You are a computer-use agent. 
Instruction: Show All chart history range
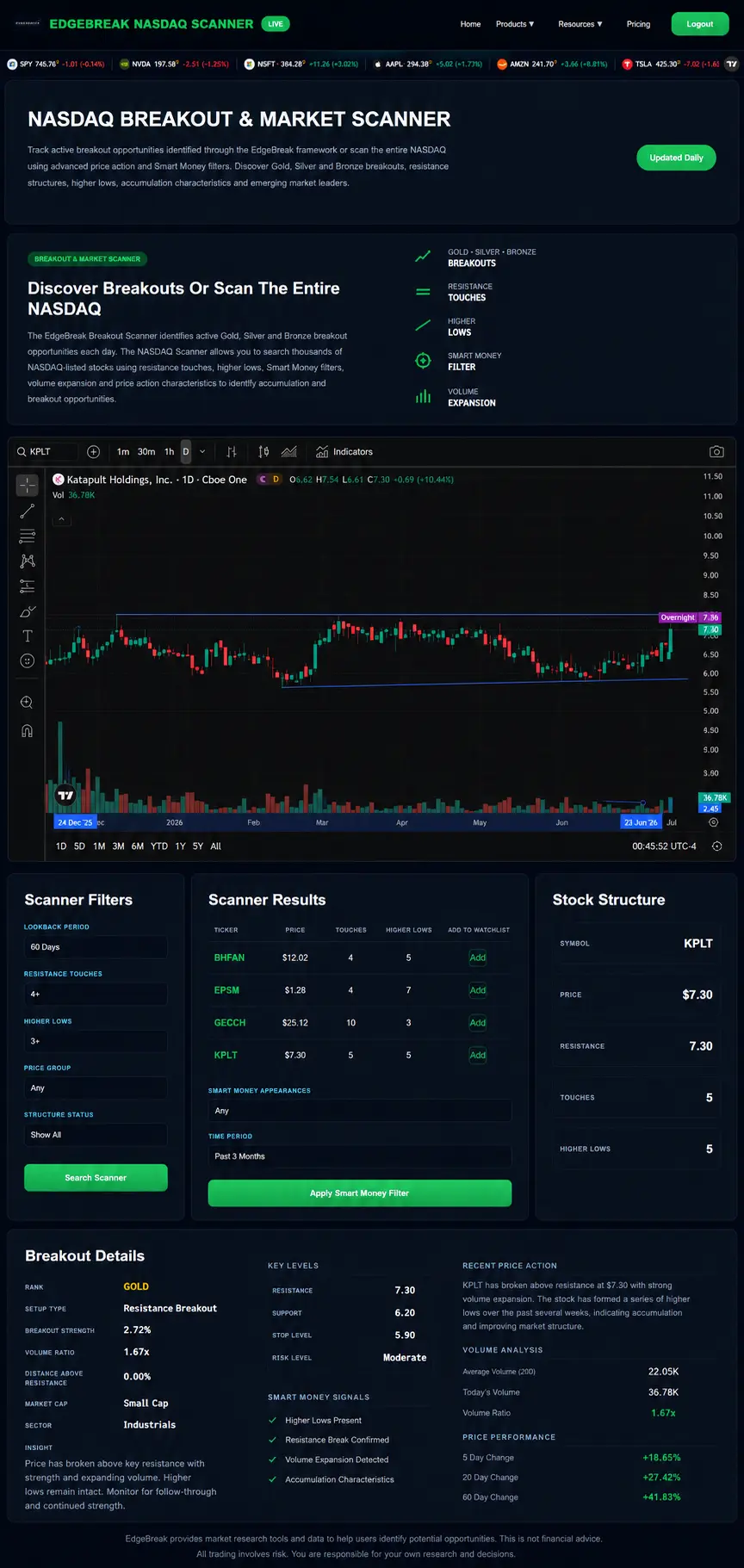[x=216, y=846]
